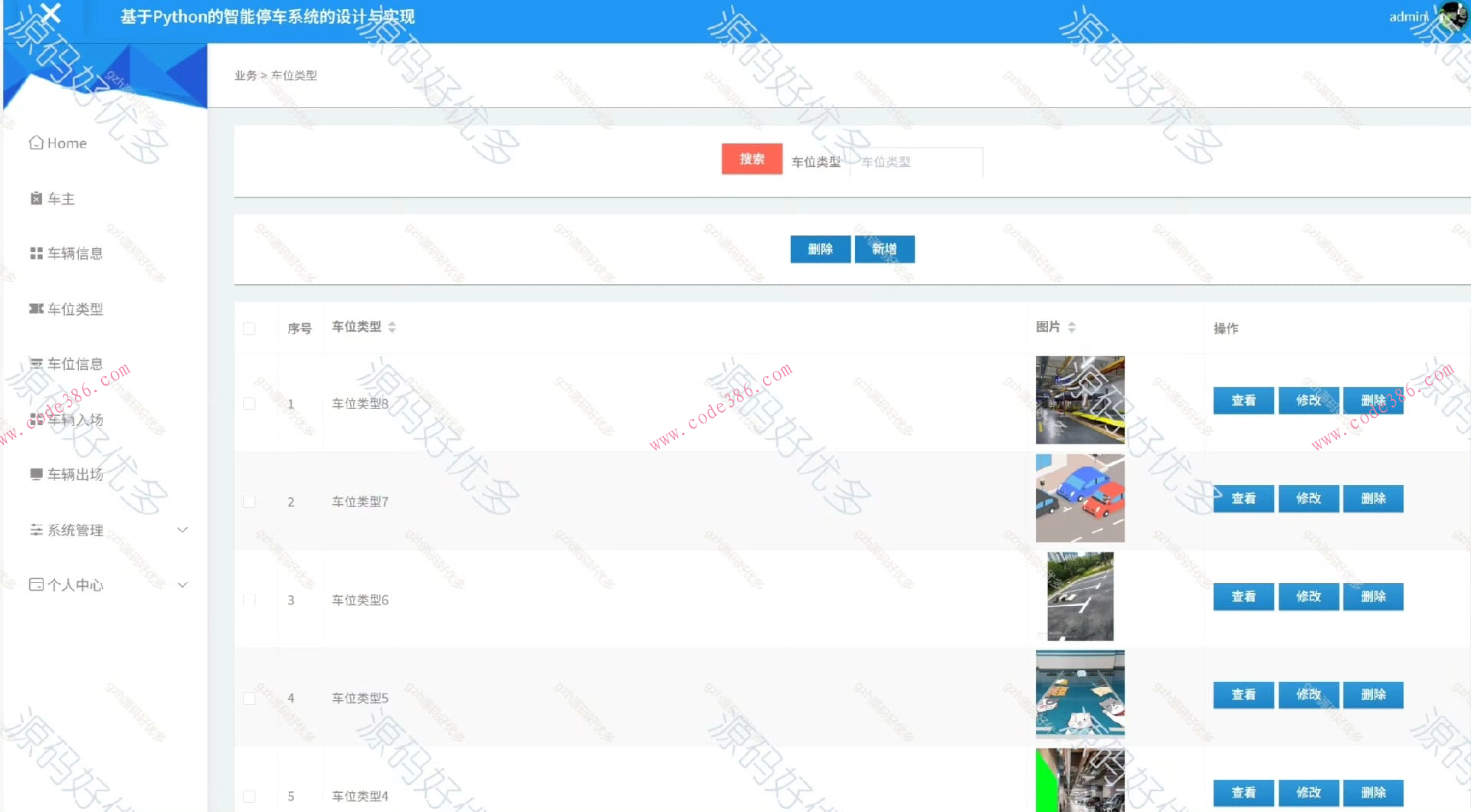This screenshot has width=1471, height=812.
Task: Open 车辆出场 using its sidebar icon
Action: (35, 473)
